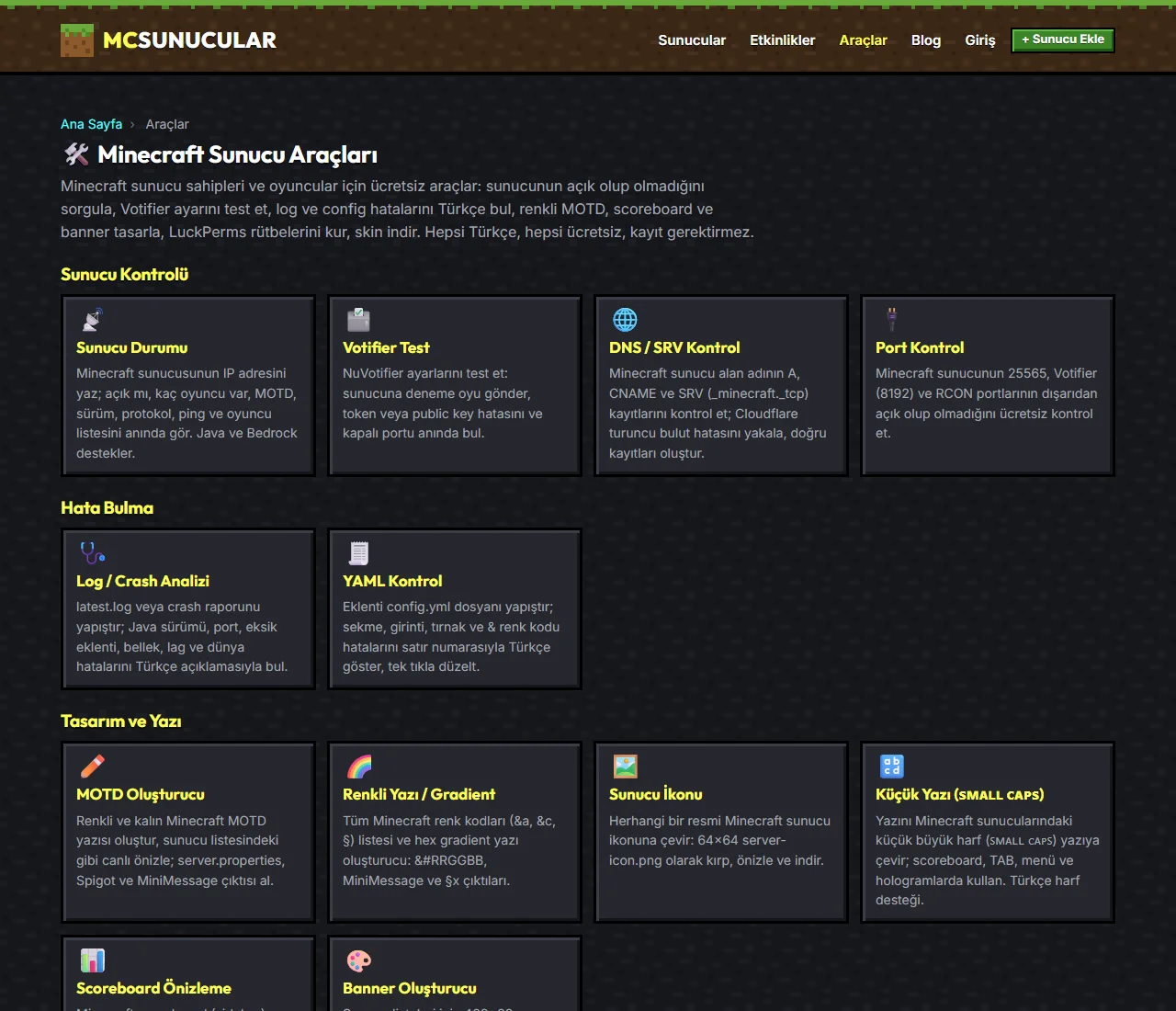This screenshot has height=1011, width=1176.
Task: Click the MCSUNUCULAR grass block logo icon
Action: coord(77,40)
